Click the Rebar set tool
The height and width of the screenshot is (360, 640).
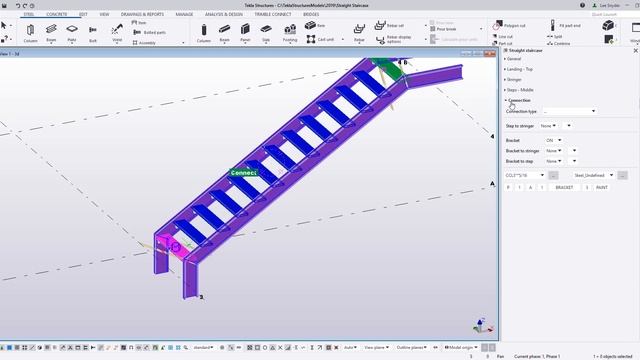point(389,25)
